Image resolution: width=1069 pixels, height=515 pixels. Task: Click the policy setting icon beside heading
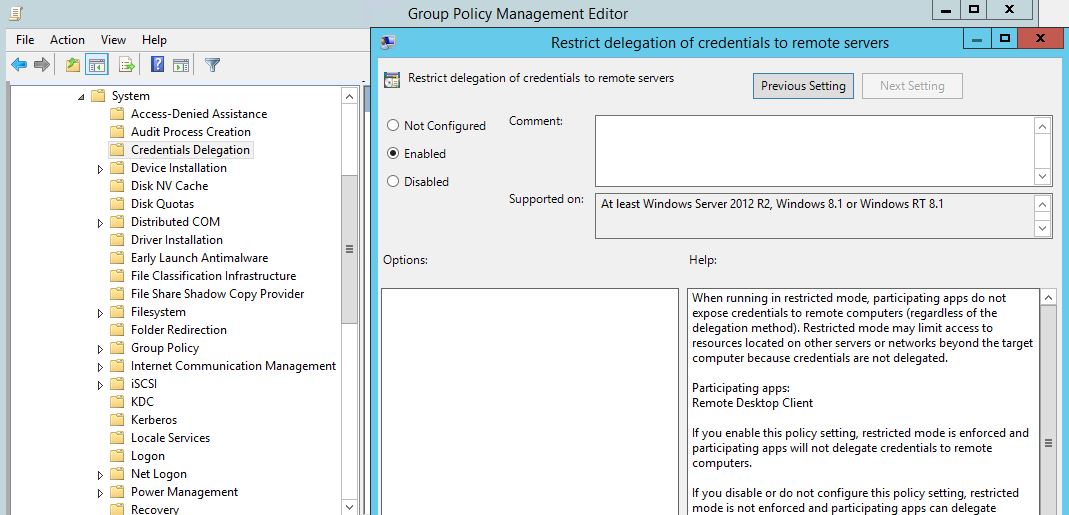coord(391,79)
